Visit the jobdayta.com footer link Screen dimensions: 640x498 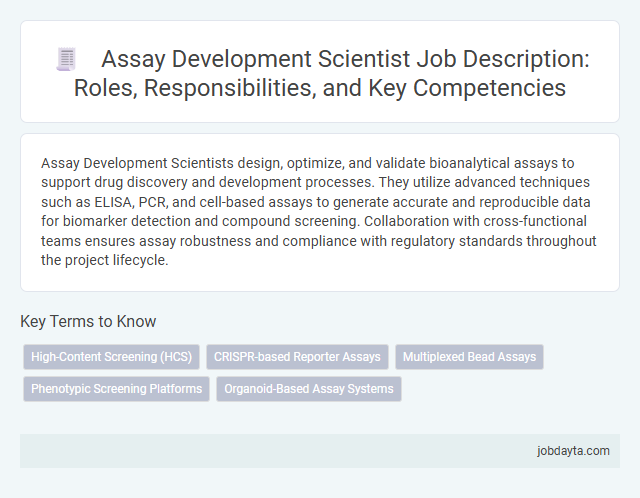573,451
